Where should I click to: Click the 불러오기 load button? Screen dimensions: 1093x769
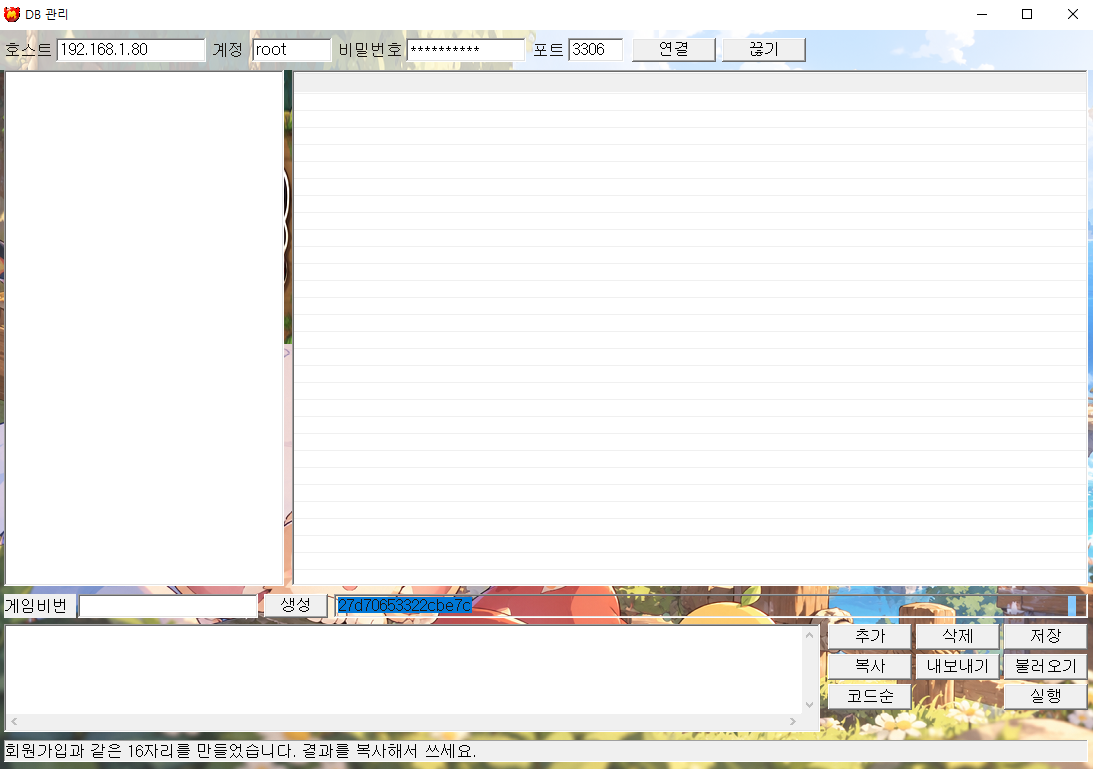coord(1045,666)
